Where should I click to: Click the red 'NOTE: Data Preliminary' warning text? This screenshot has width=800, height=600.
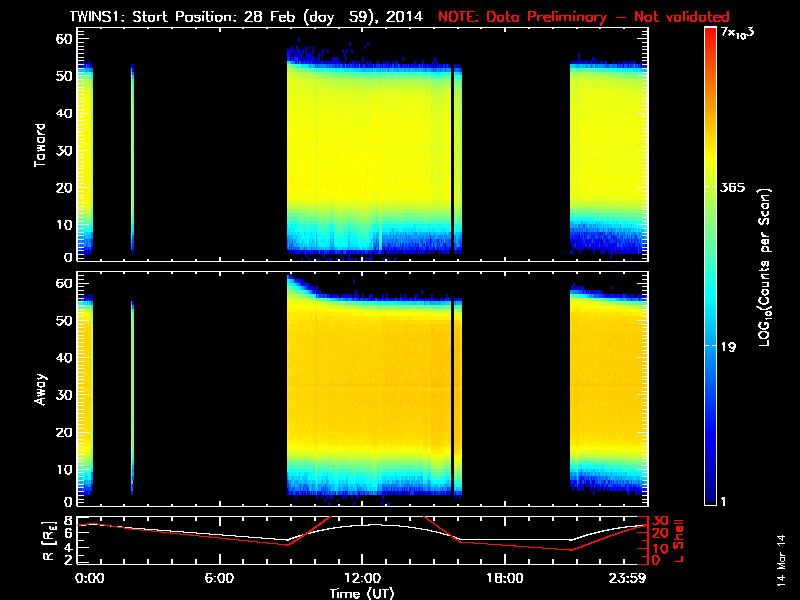(584, 17)
